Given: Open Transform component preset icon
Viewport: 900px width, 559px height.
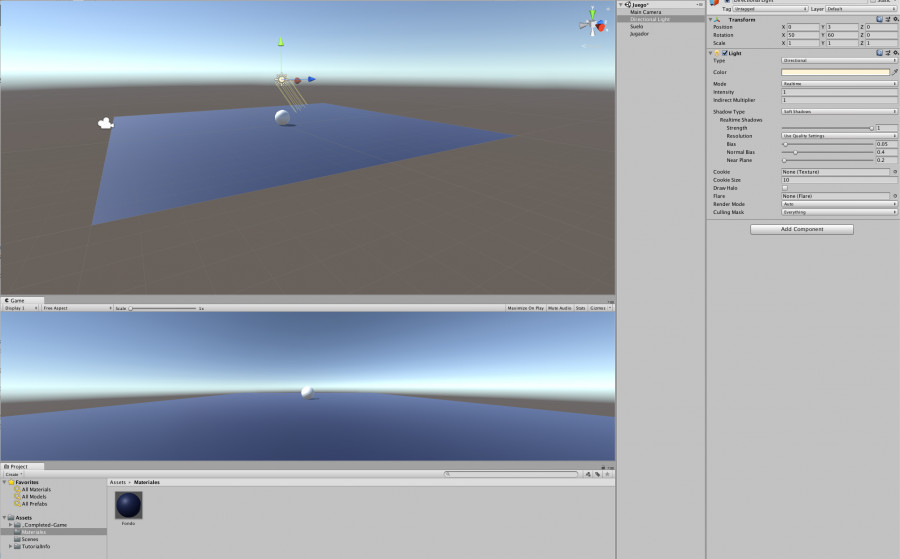Looking at the screenshot, I should (x=887, y=20).
